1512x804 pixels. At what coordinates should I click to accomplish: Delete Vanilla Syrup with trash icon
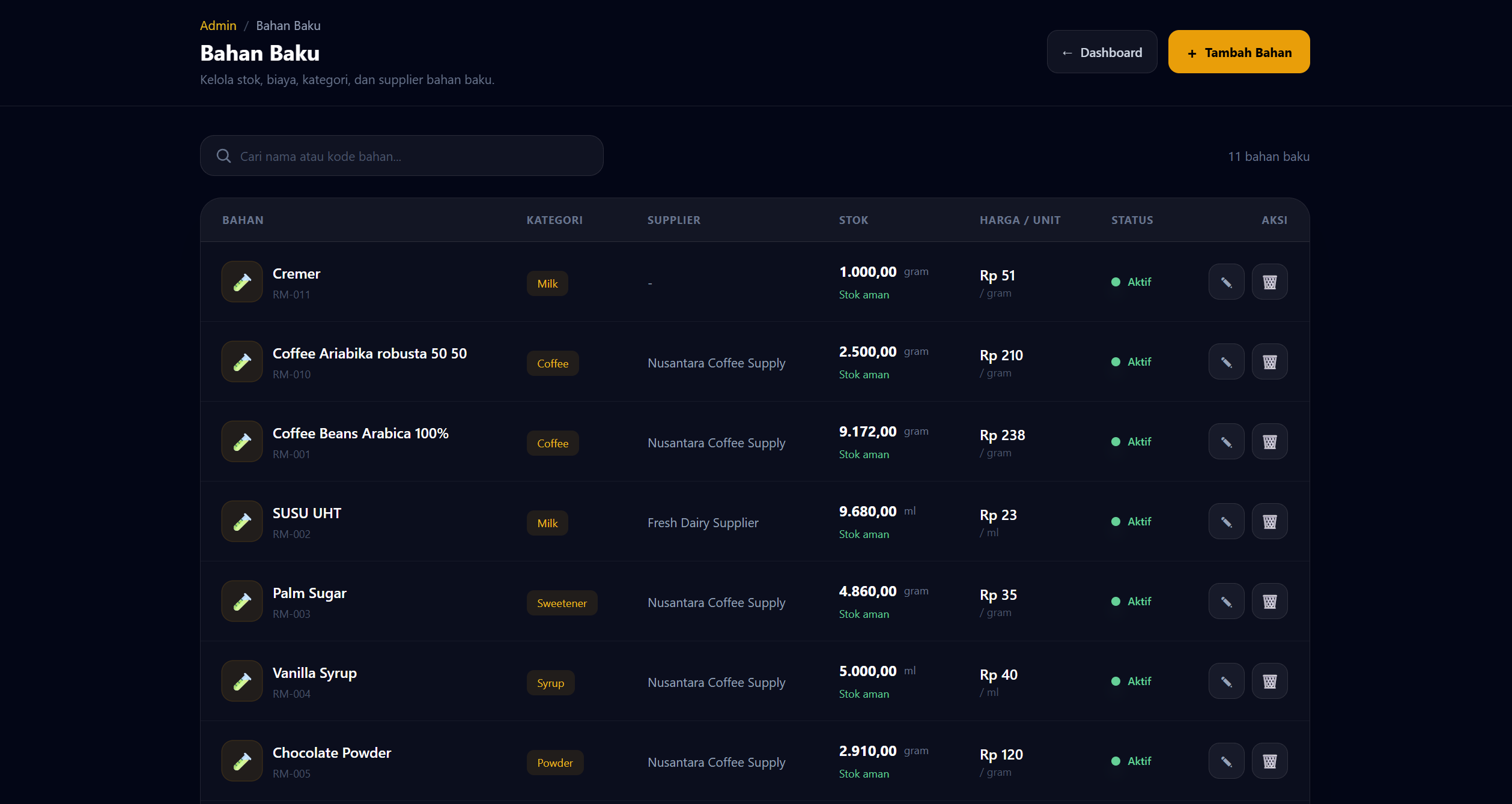click(1269, 681)
